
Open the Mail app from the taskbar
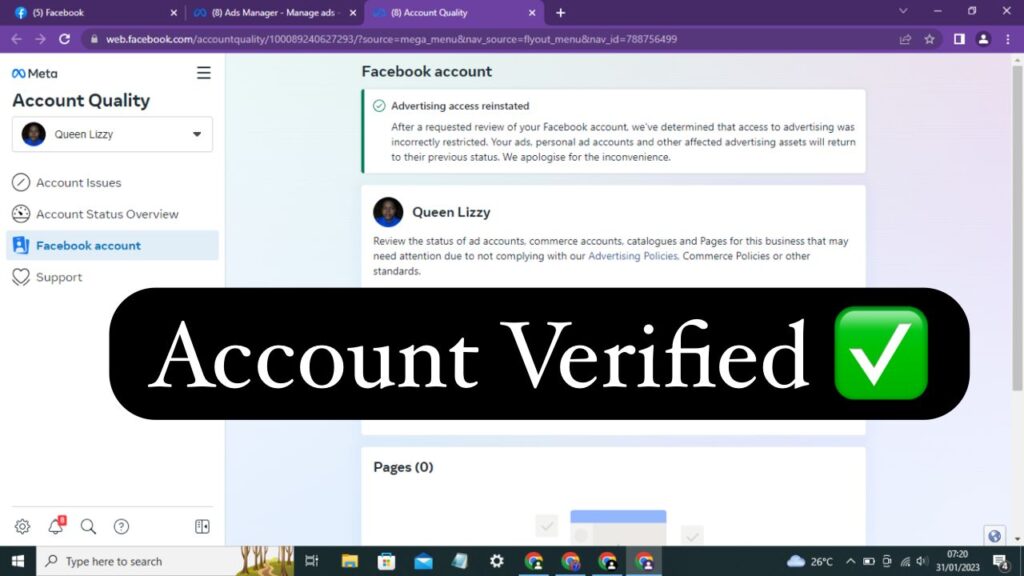(x=423, y=561)
